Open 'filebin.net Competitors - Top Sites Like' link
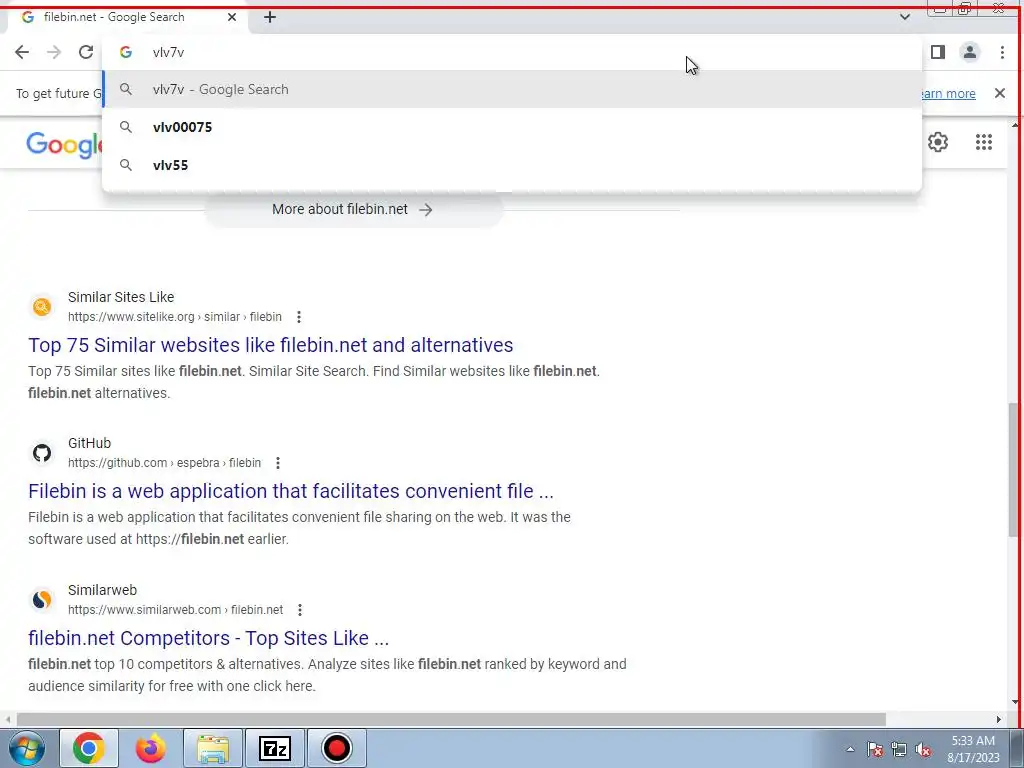 (208, 638)
